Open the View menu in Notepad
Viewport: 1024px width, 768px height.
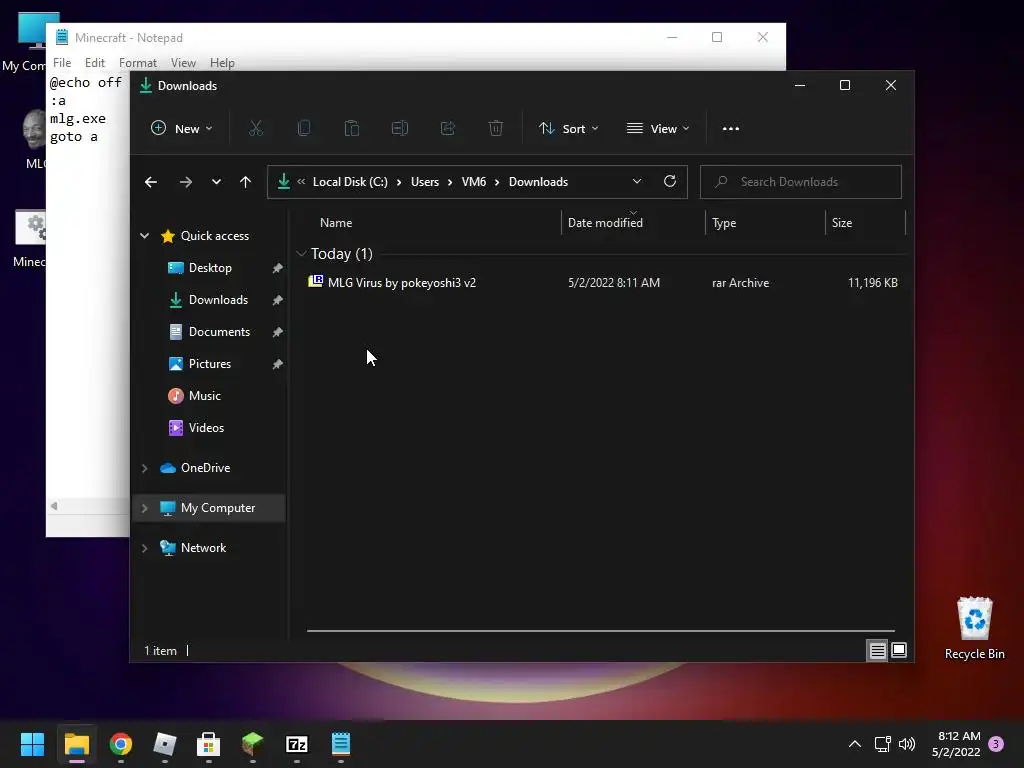tap(184, 63)
